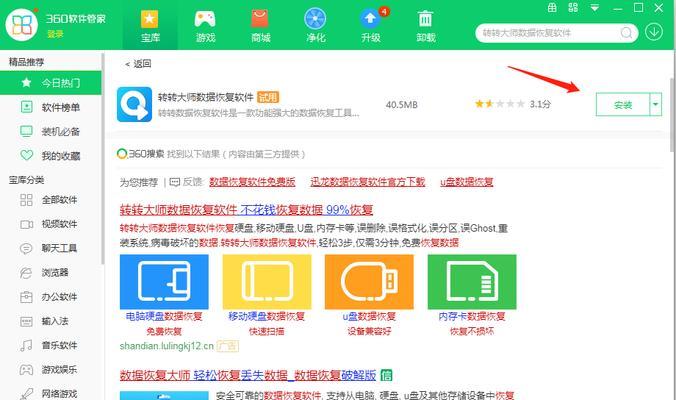Click the 软件榜单 list icon
676x400 pixels.
(x=27, y=106)
